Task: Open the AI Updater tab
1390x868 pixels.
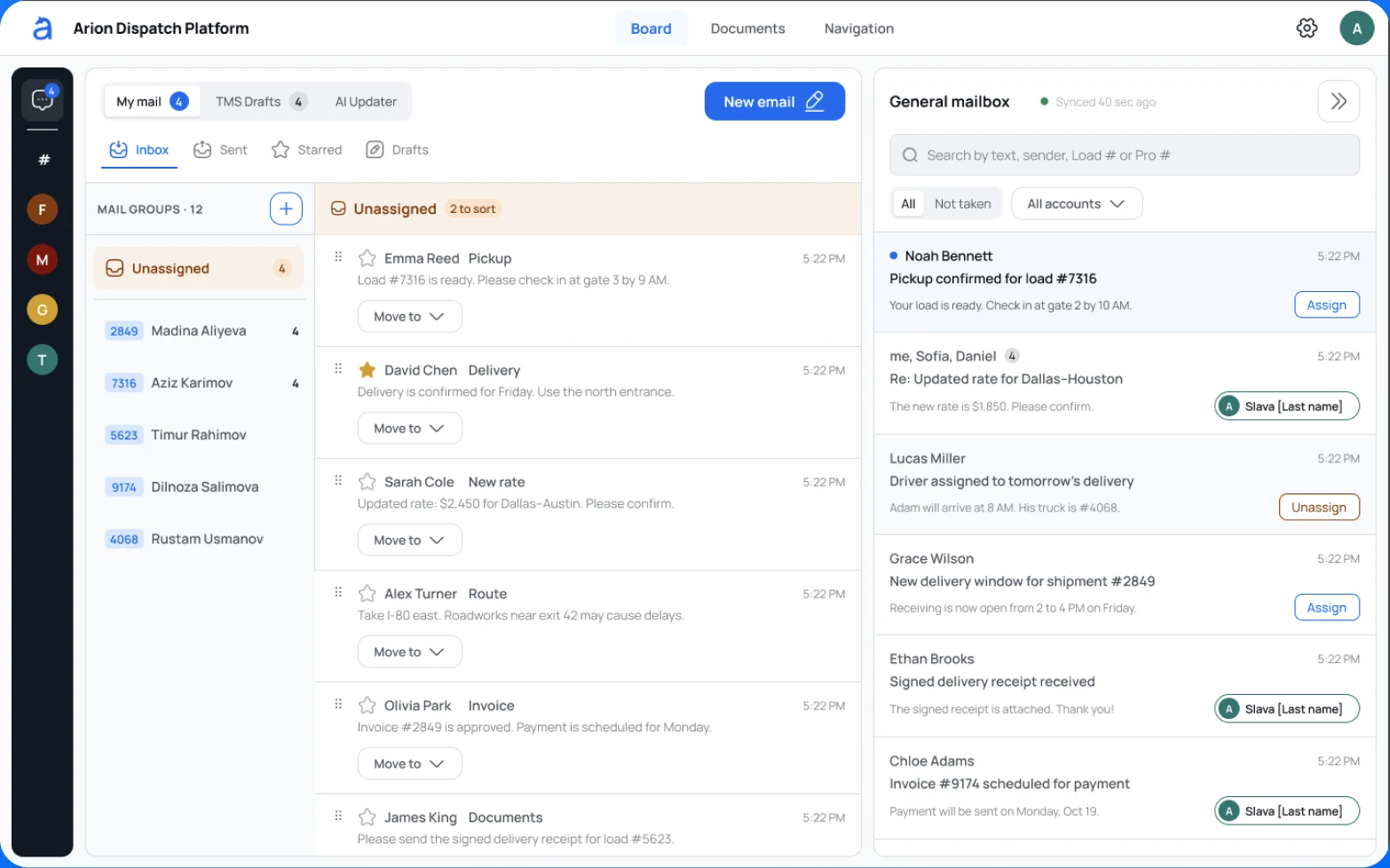Action: coord(366,102)
